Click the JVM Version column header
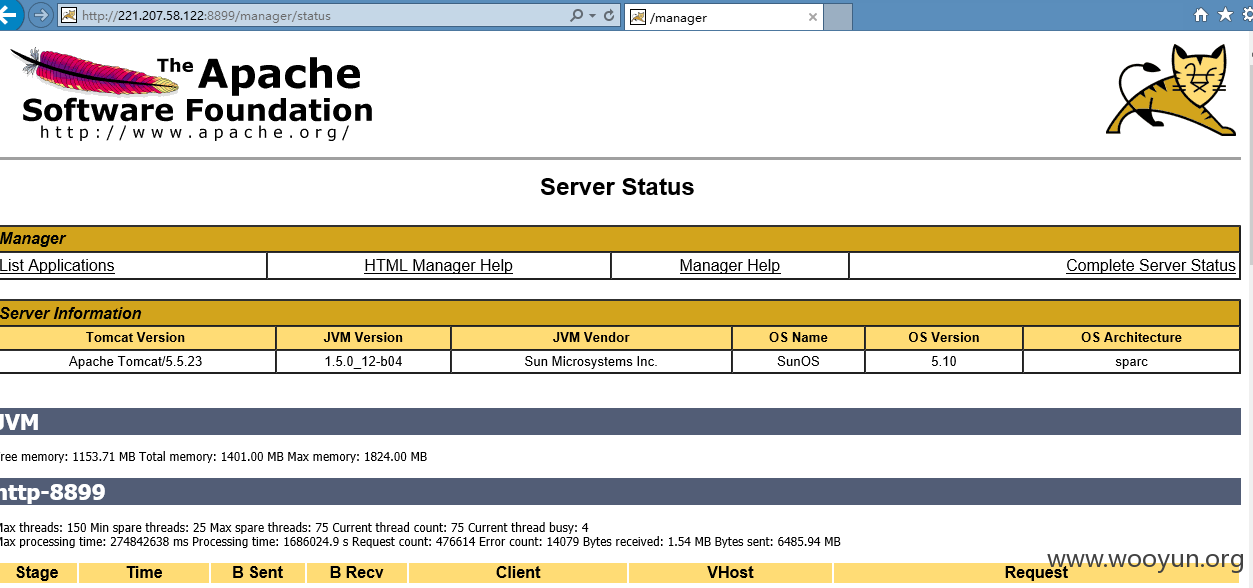 tap(364, 337)
